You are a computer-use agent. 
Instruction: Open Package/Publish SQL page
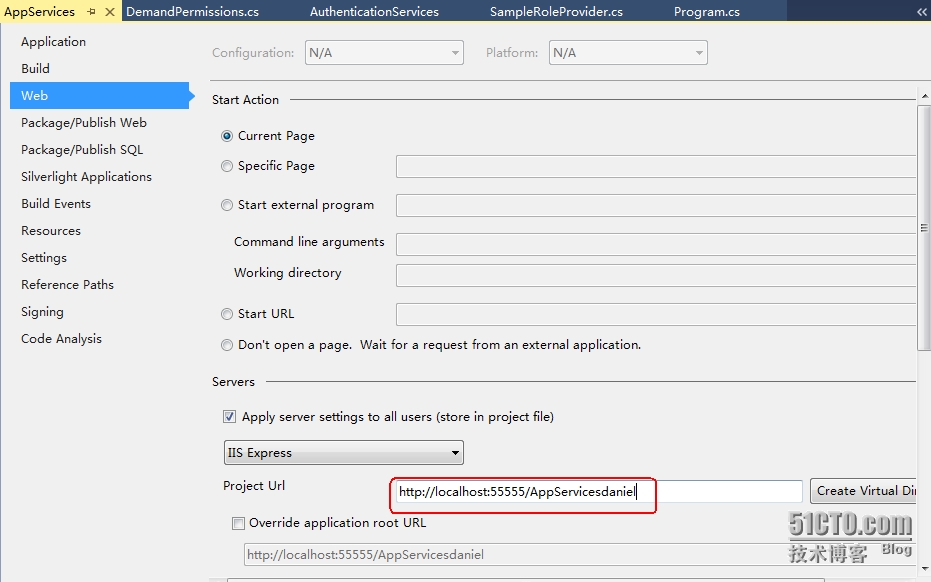tap(82, 150)
